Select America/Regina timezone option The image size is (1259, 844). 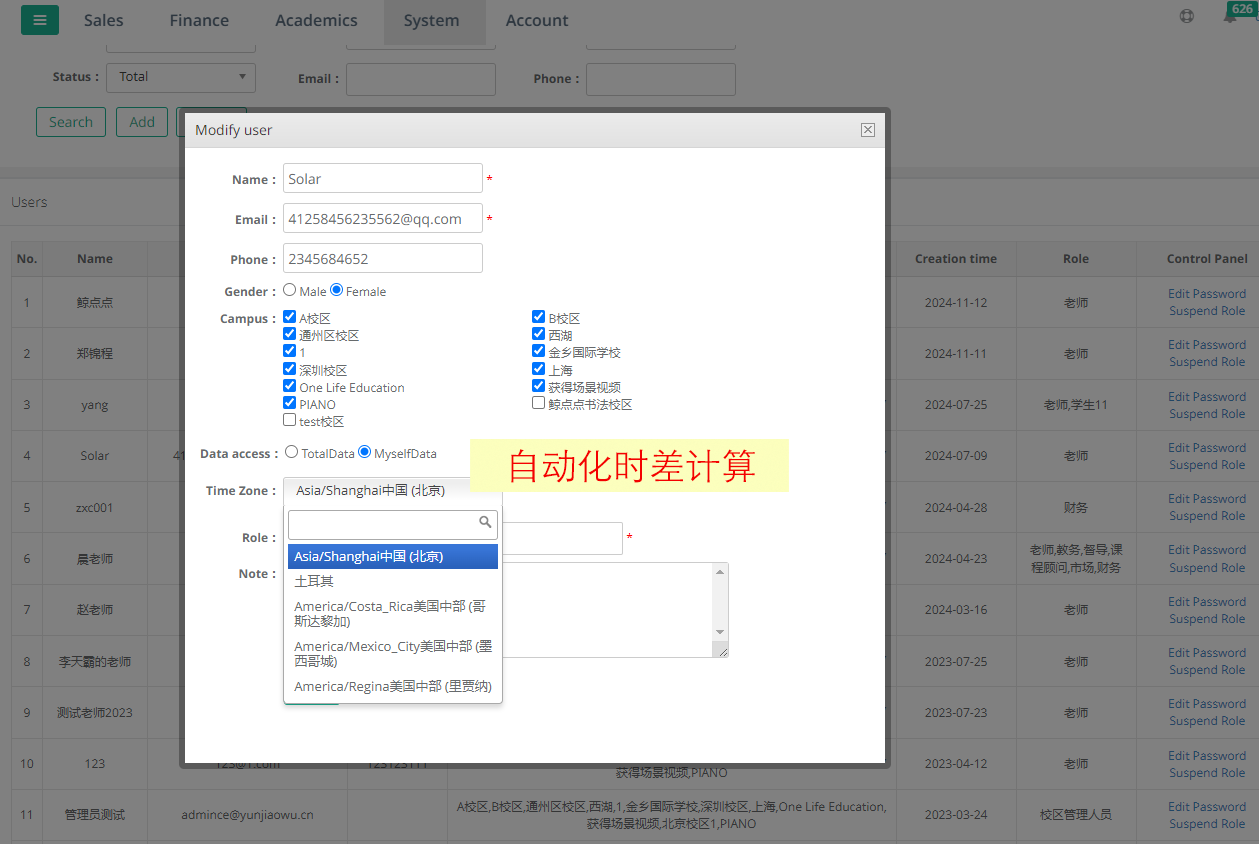(x=392, y=687)
